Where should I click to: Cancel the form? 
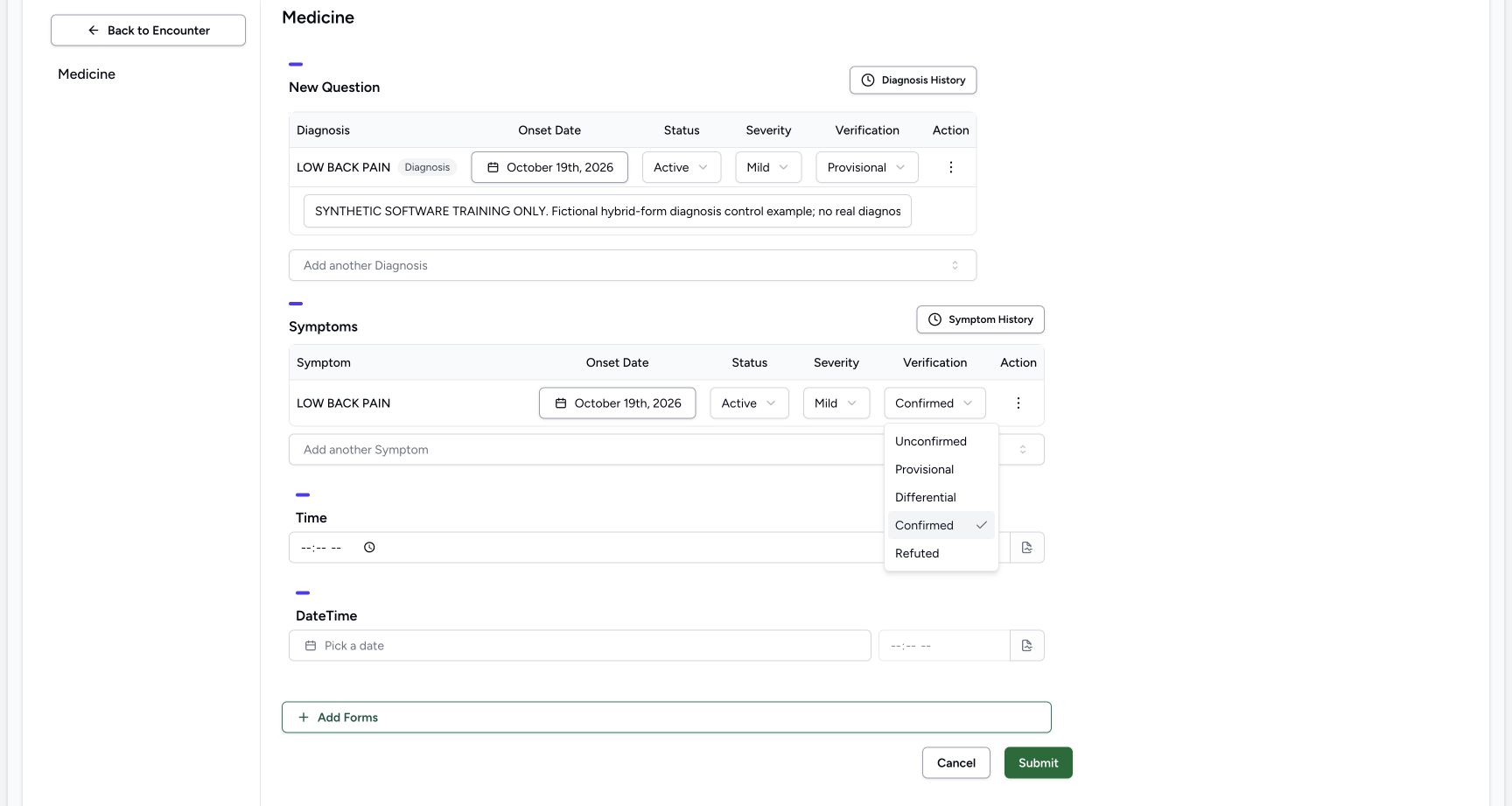pyautogui.click(x=956, y=763)
